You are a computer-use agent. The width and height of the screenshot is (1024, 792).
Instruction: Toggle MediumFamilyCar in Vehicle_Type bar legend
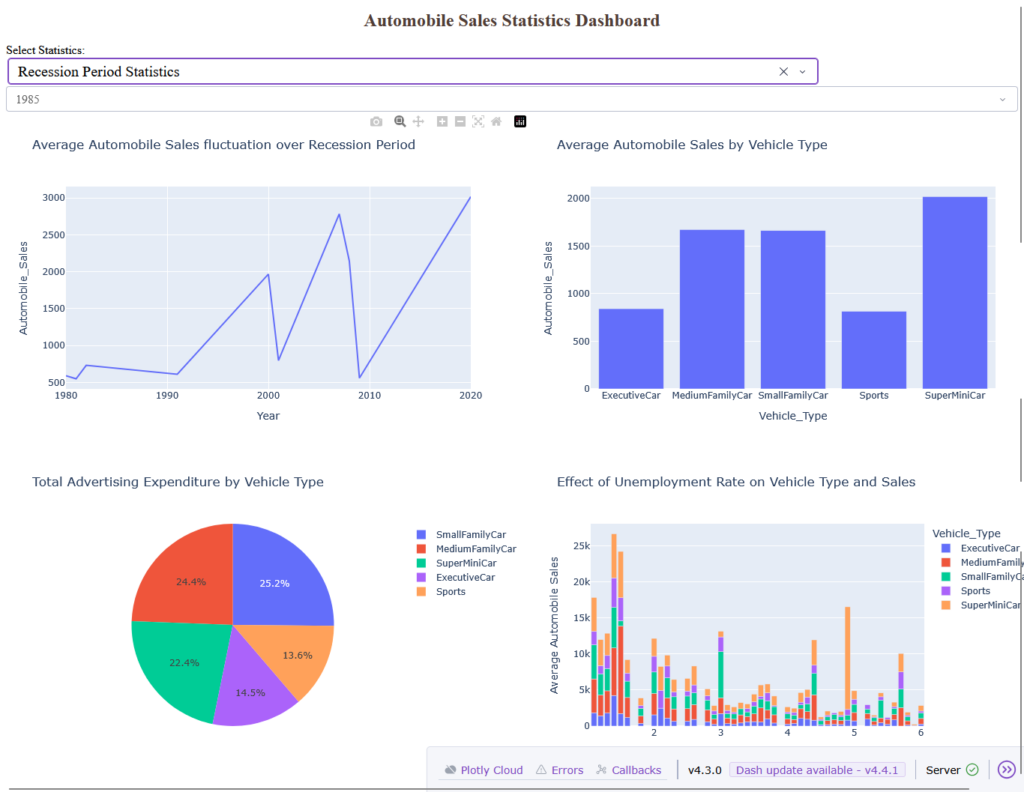[982, 562]
